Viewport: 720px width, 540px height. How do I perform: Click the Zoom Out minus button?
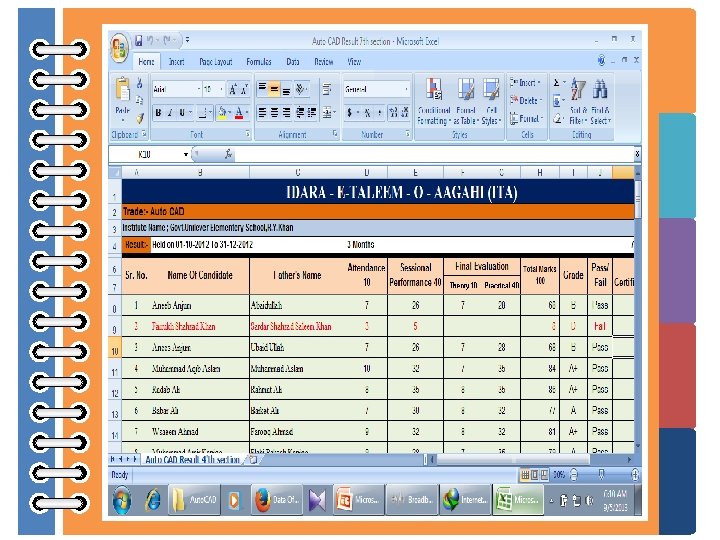tap(574, 475)
